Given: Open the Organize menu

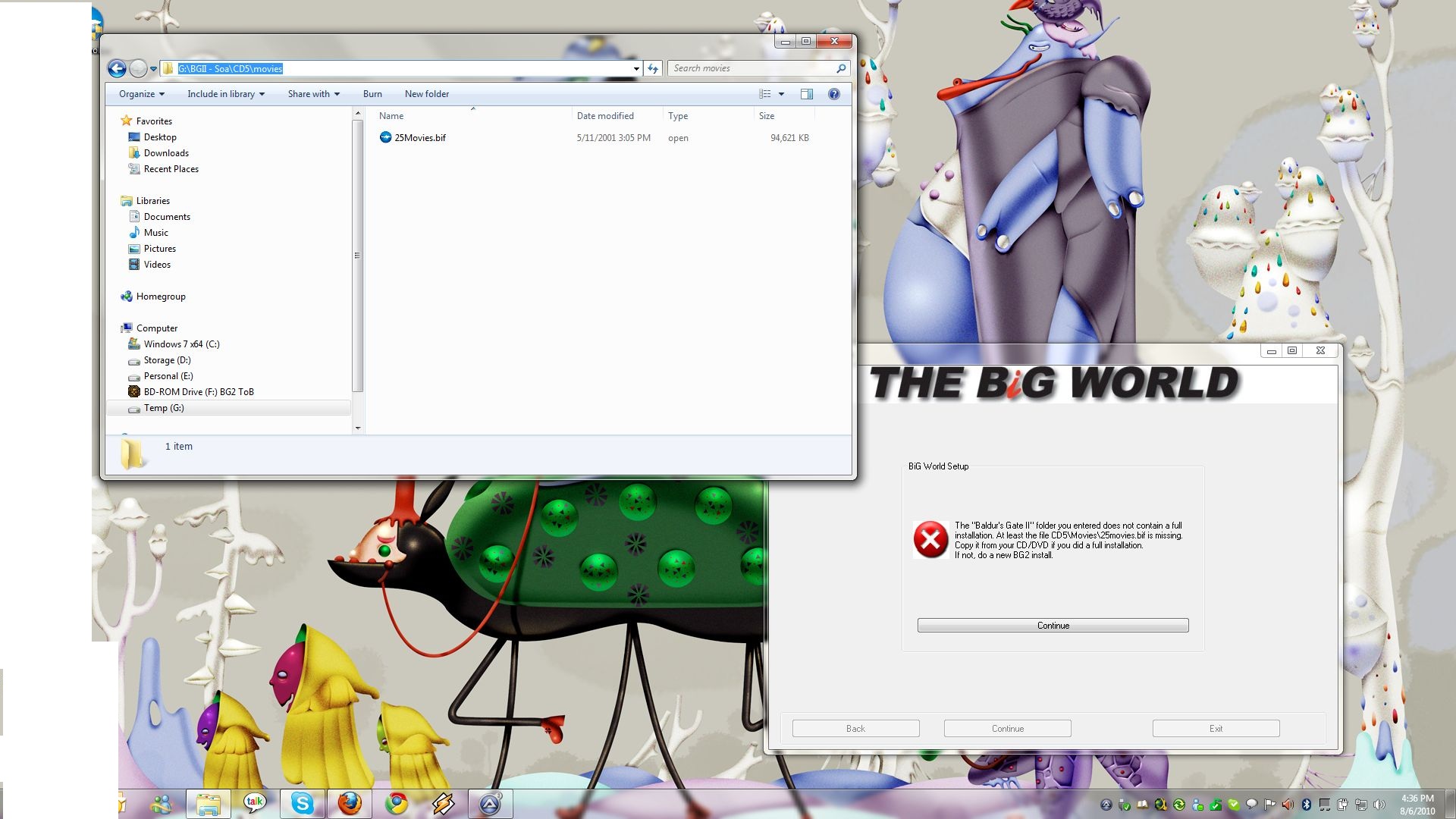Looking at the screenshot, I should click(142, 94).
